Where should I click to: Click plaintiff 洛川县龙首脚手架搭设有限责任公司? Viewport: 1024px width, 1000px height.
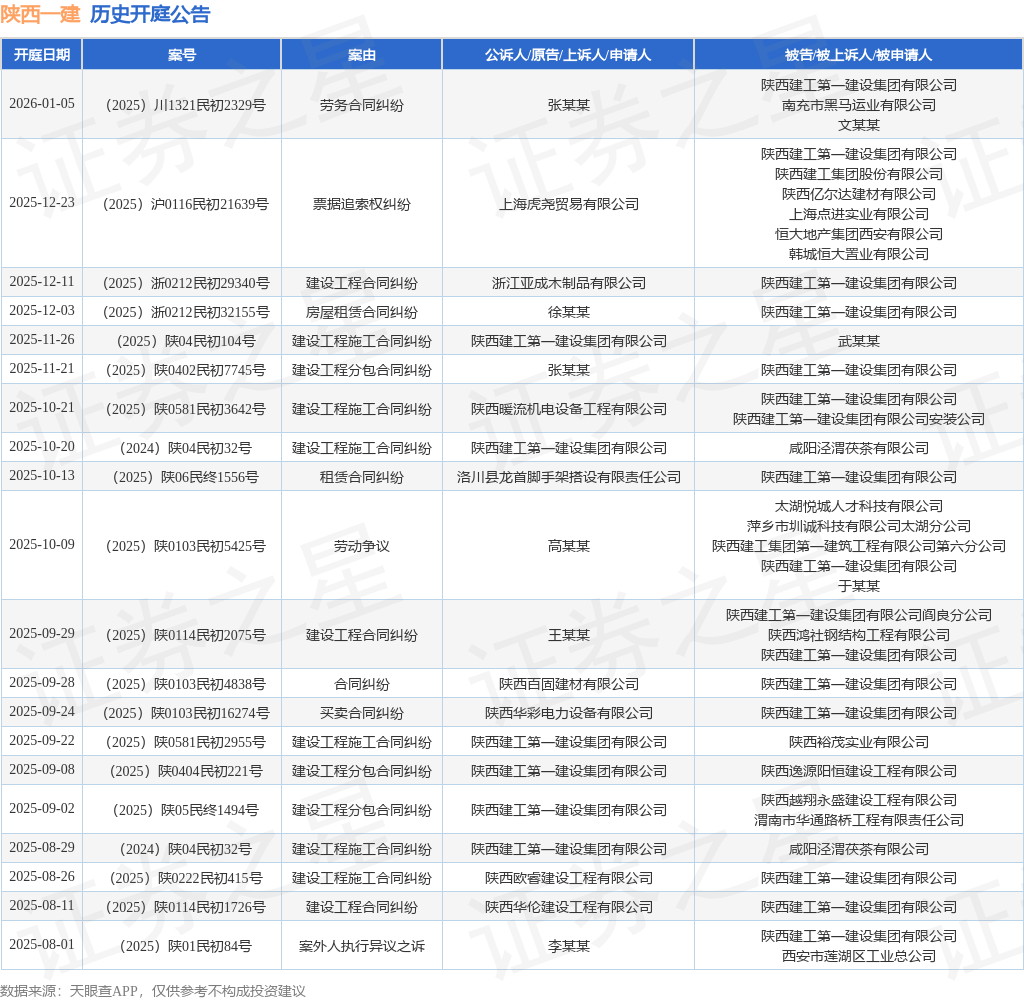point(569,477)
